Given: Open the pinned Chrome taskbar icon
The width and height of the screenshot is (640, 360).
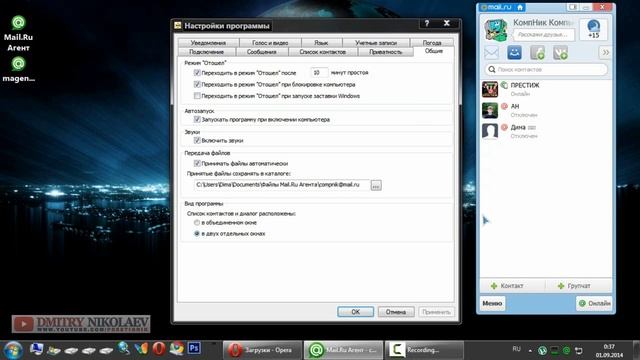Looking at the screenshot, I should 177,349.
